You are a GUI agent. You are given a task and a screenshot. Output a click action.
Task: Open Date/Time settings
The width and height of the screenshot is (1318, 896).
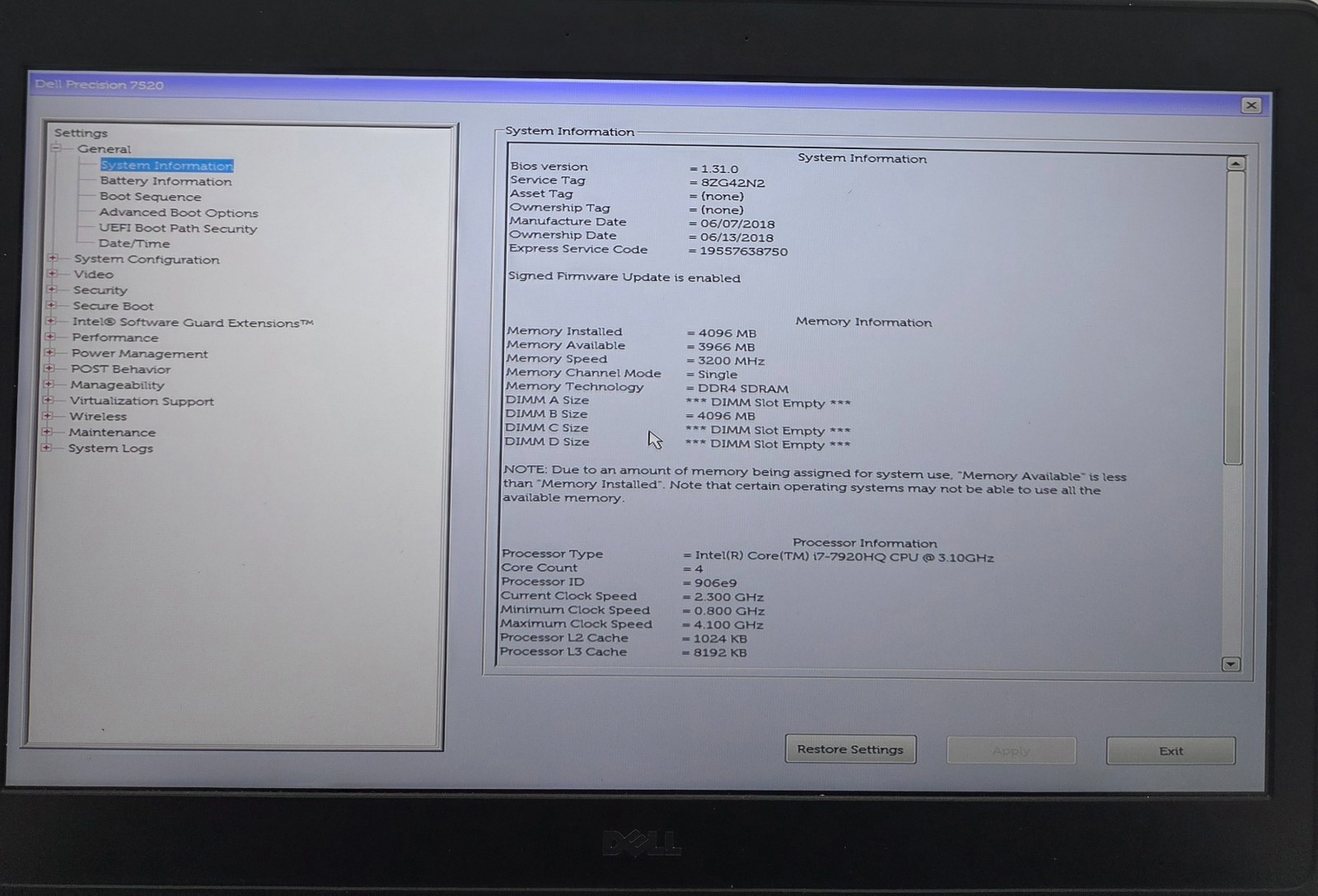pyautogui.click(x=134, y=244)
